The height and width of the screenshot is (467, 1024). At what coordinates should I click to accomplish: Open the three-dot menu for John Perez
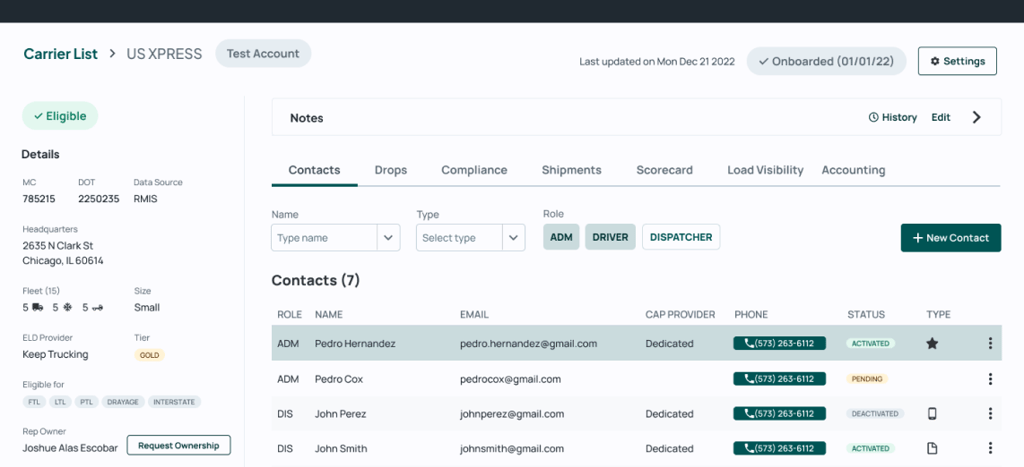990,413
